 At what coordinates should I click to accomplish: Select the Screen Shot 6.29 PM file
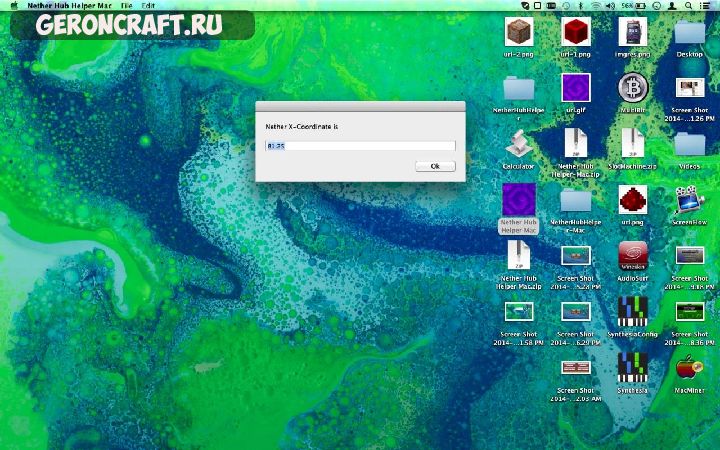coord(576,312)
